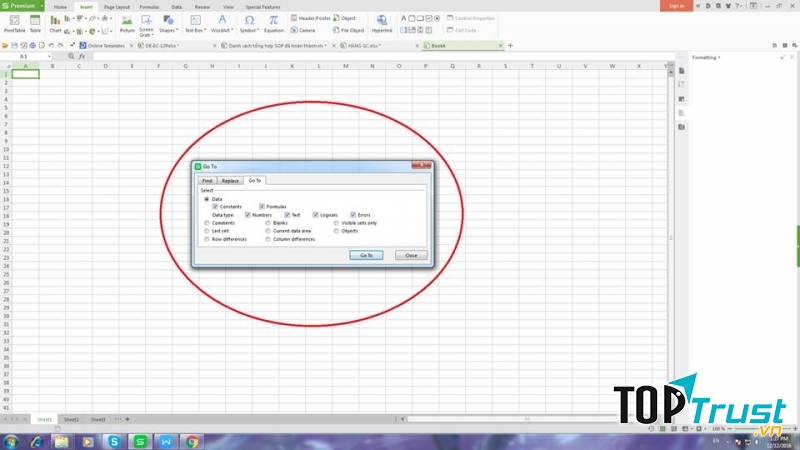Uncheck the Formulas checkbox

[x=262, y=207]
